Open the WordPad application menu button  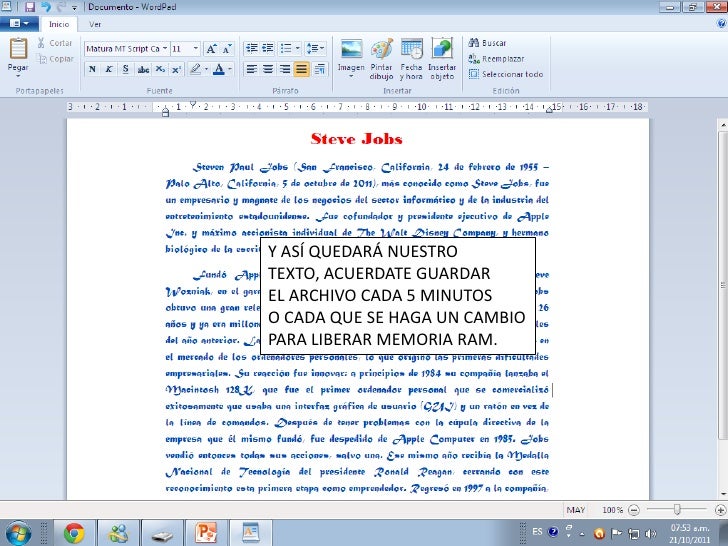point(19,23)
